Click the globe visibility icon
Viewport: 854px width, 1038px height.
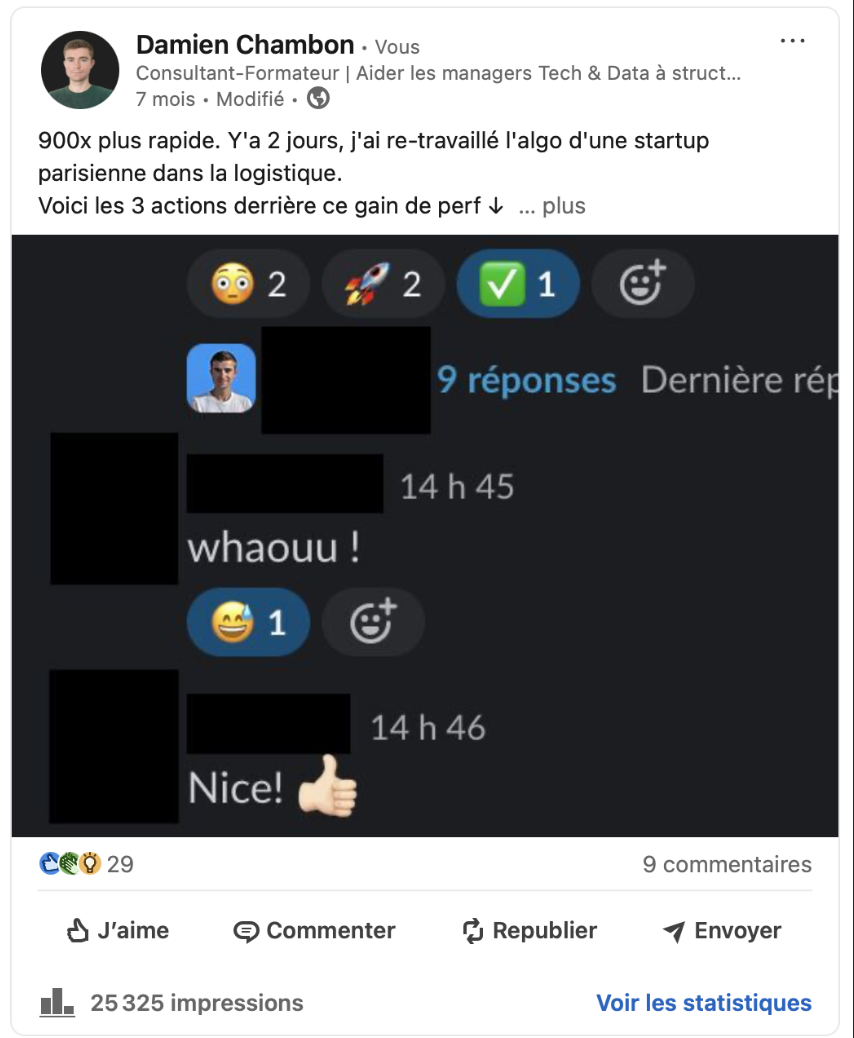[x=318, y=99]
